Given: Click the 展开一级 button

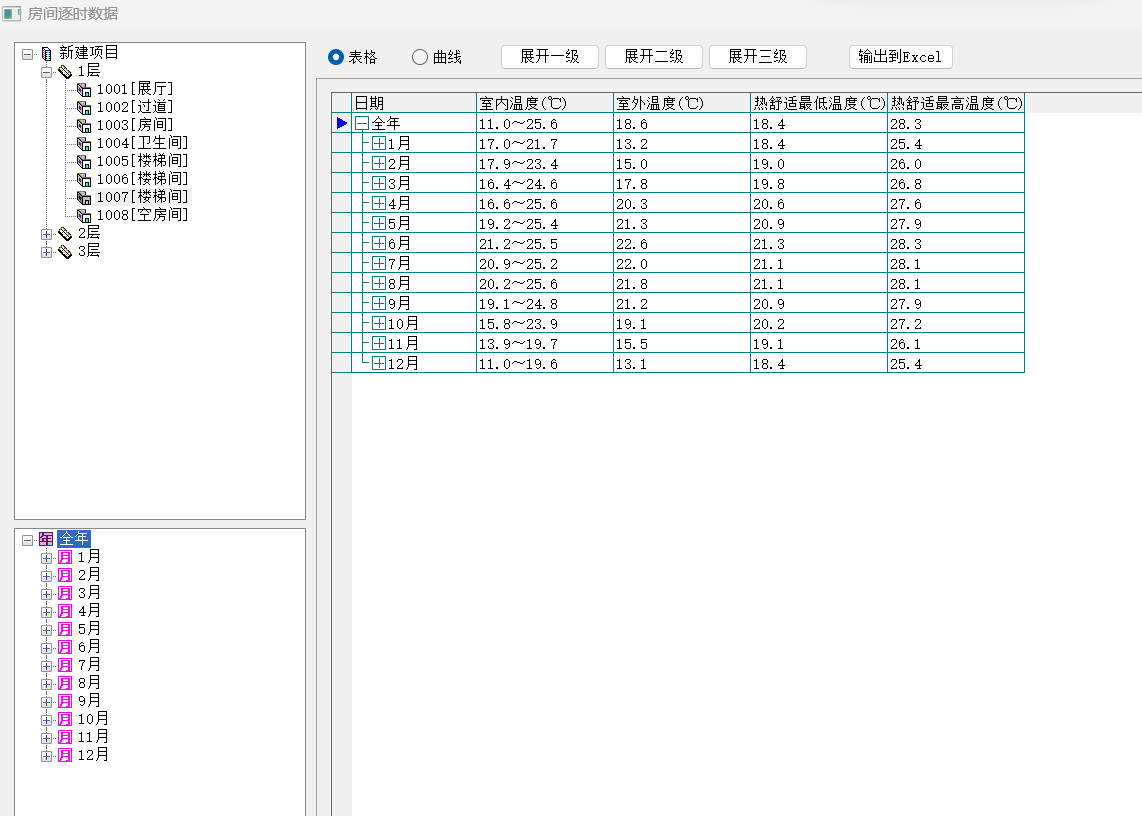Looking at the screenshot, I should point(549,57).
